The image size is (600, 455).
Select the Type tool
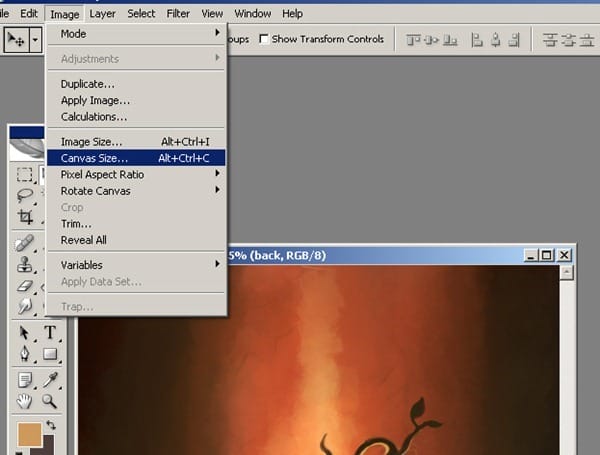click(50, 332)
